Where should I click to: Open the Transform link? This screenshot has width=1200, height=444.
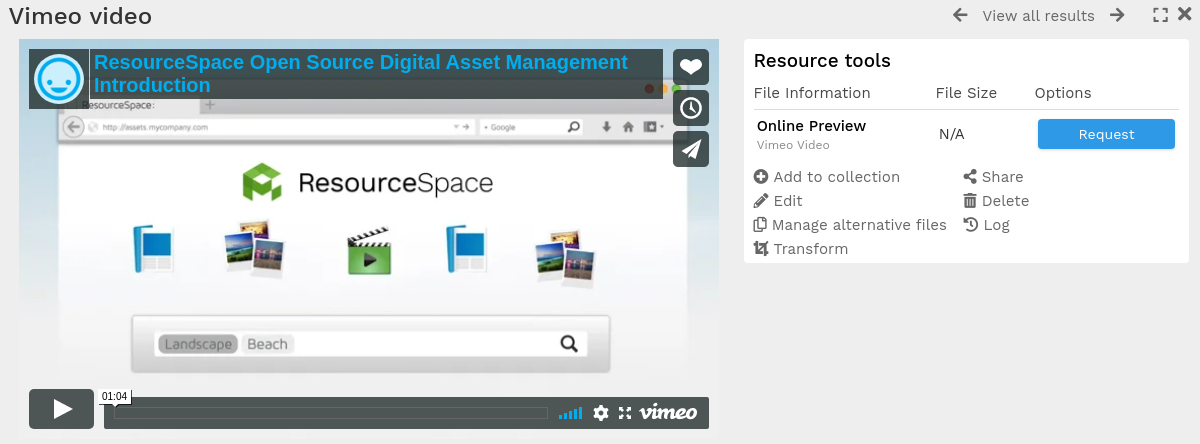811,249
